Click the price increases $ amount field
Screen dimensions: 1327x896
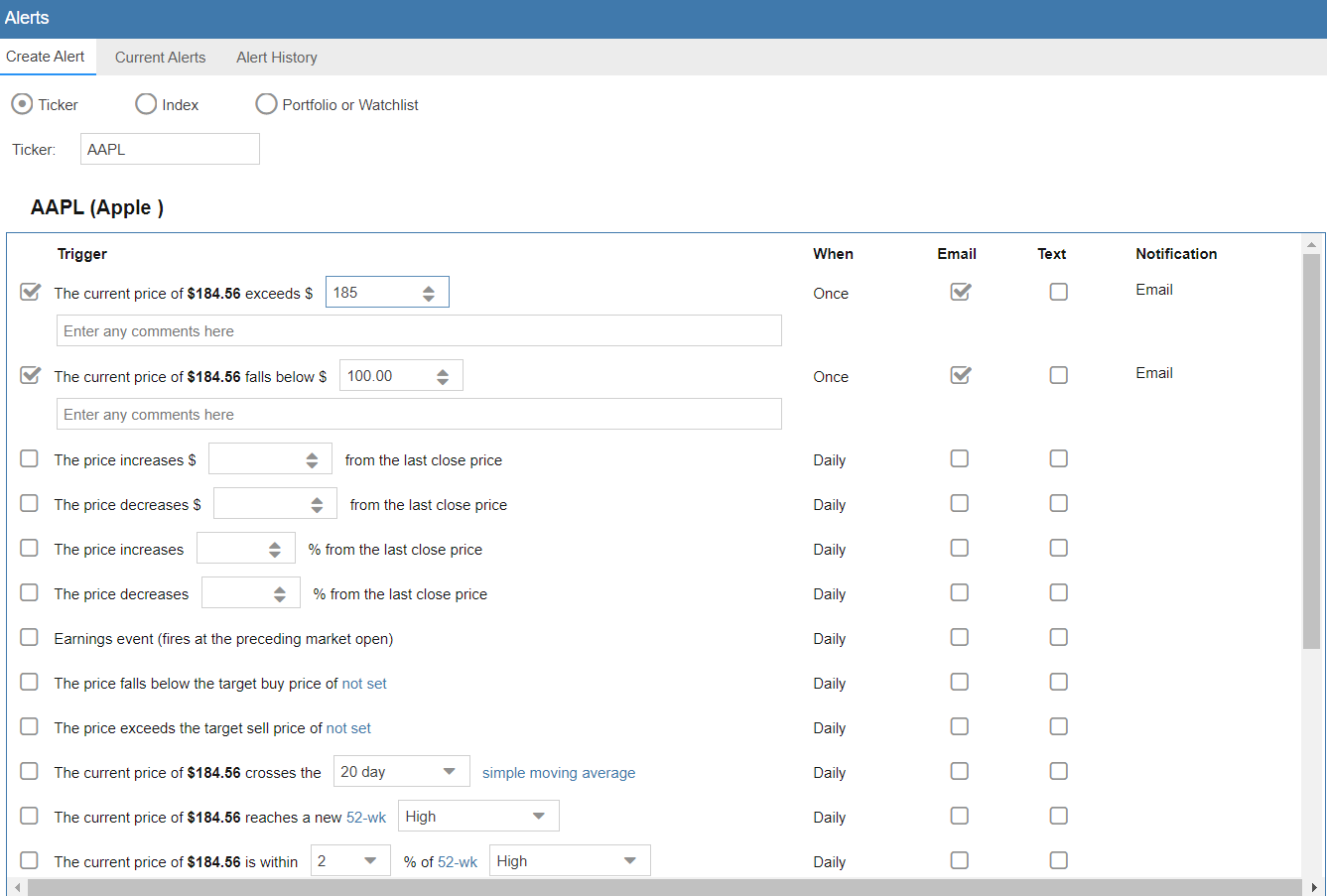click(270, 459)
